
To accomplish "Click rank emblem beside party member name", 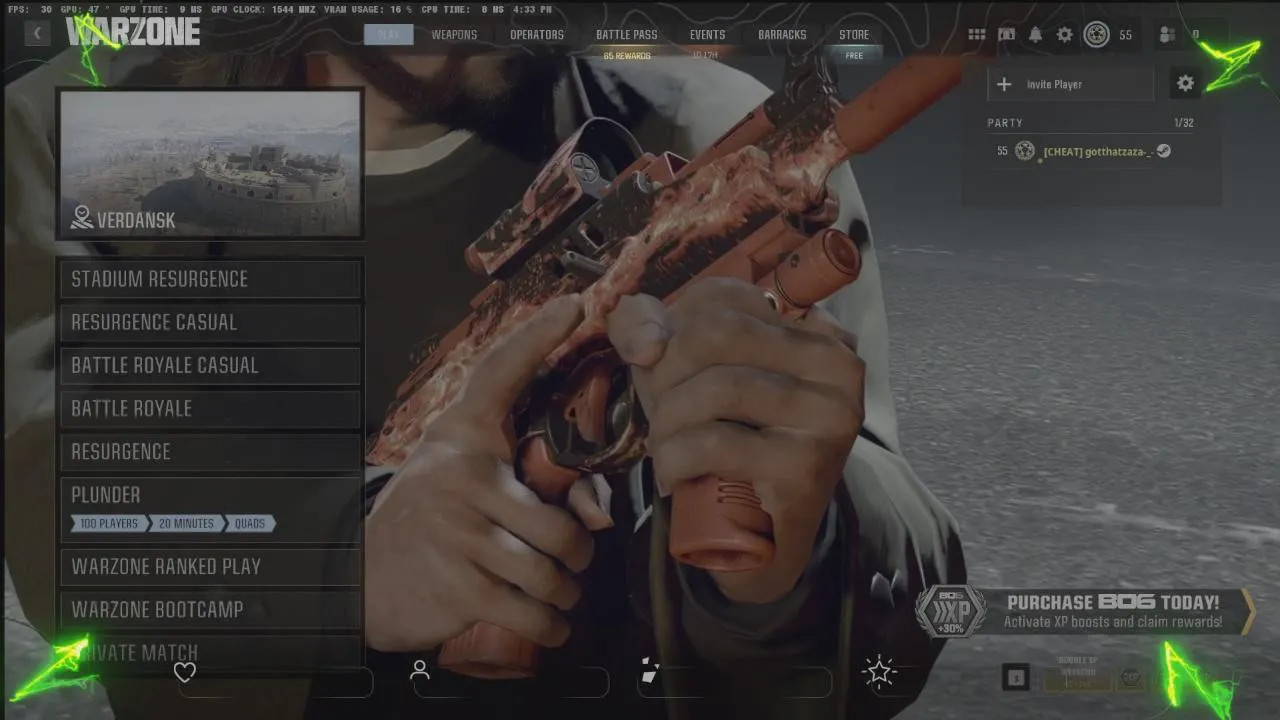I will pyautogui.click(x=1025, y=151).
